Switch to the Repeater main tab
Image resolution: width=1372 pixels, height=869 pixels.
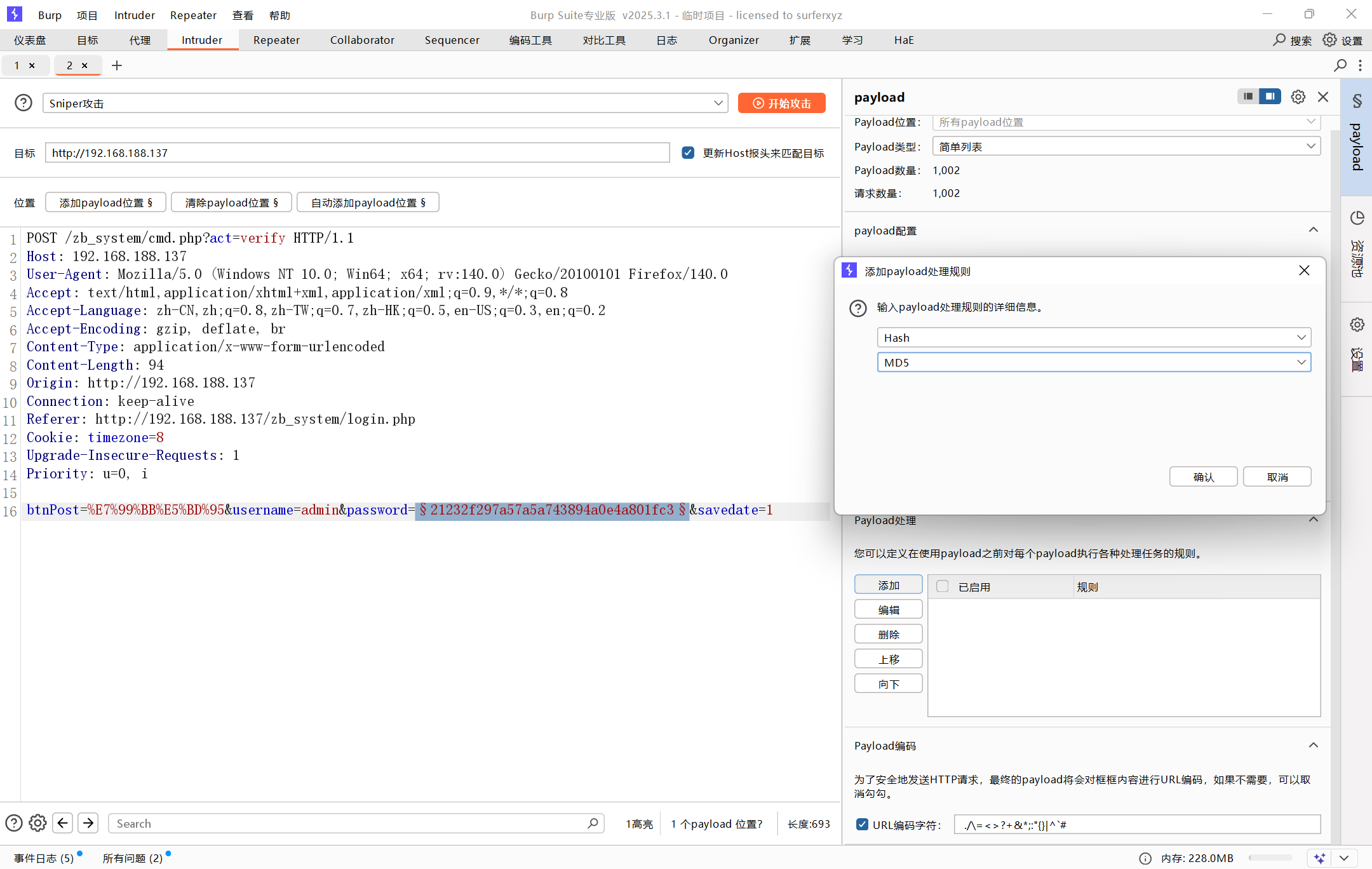pyautogui.click(x=276, y=40)
